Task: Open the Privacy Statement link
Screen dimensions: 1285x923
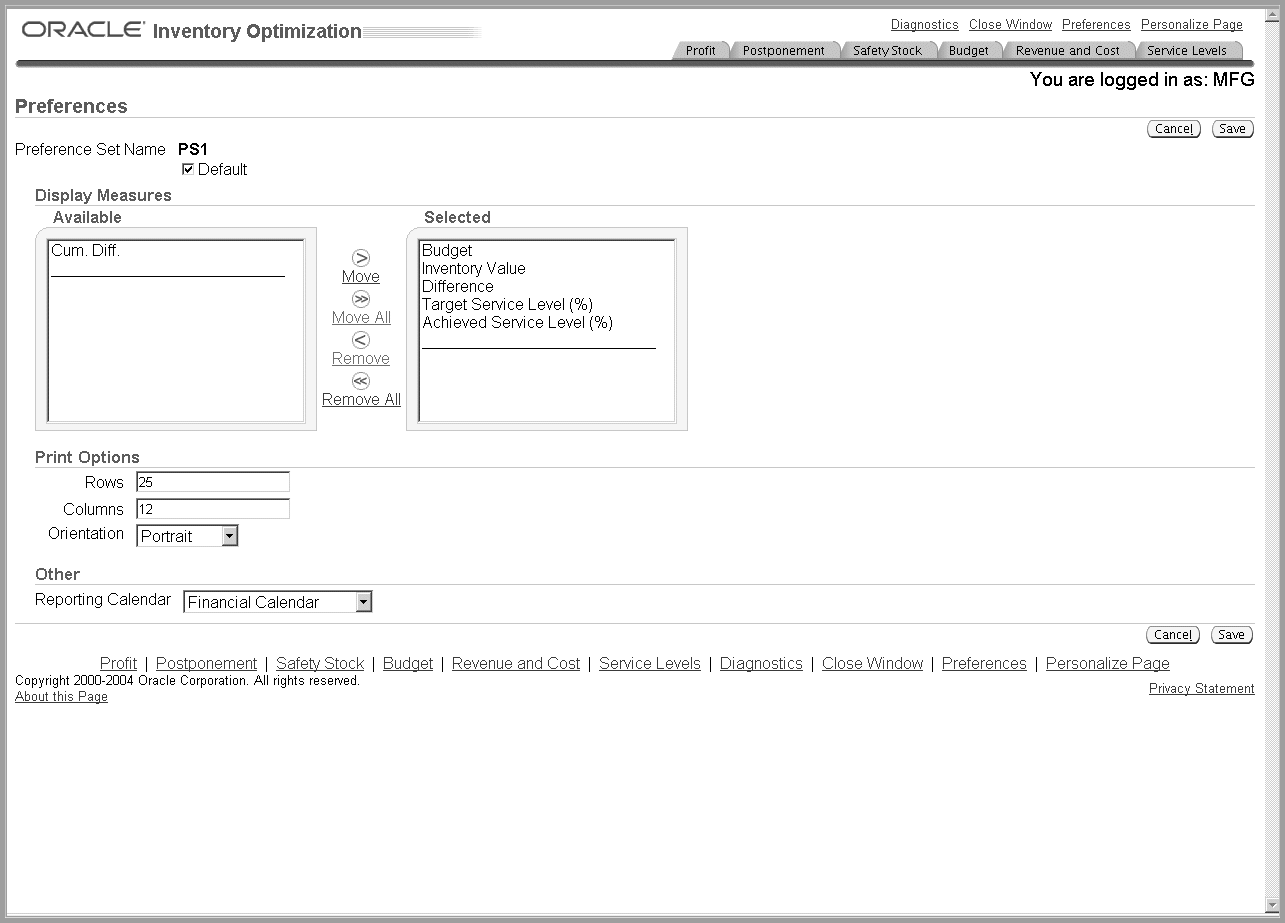Action: pos(1201,689)
